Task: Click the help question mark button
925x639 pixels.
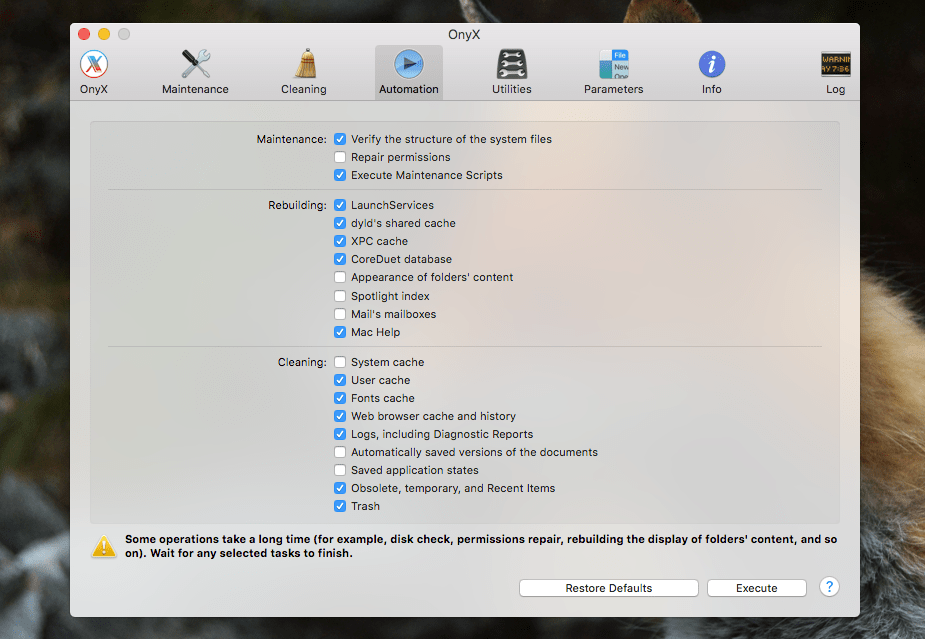Action: click(x=829, y=586)
